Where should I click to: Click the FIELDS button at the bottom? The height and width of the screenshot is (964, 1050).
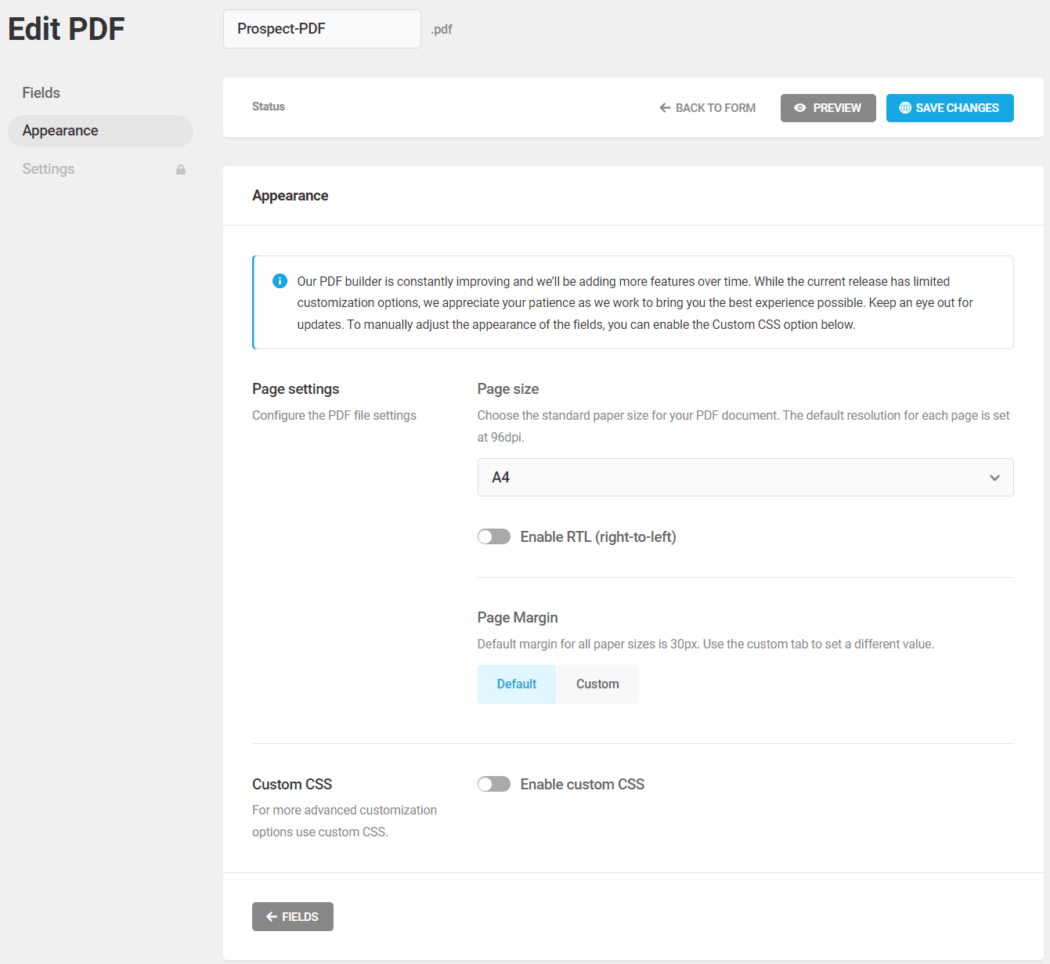tap(292, 916)
